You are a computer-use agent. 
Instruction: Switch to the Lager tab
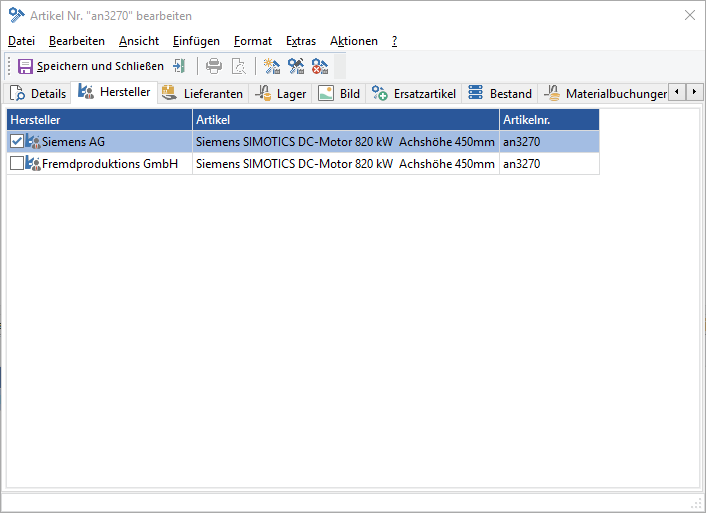point(280,93)
